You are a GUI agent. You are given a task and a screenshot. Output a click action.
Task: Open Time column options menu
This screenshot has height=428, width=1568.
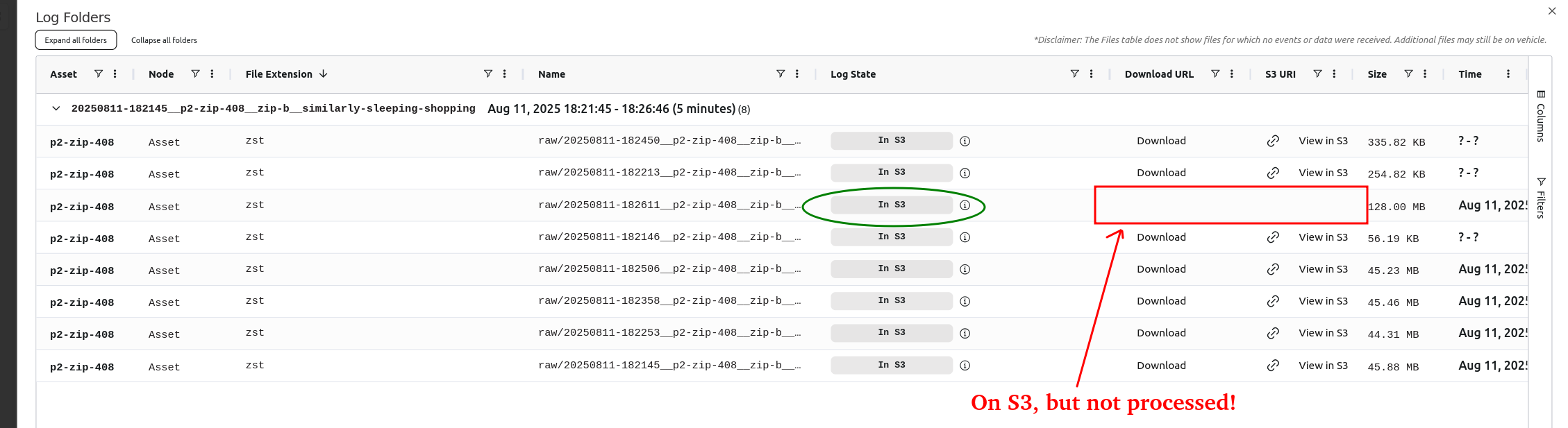point(1508,74)
